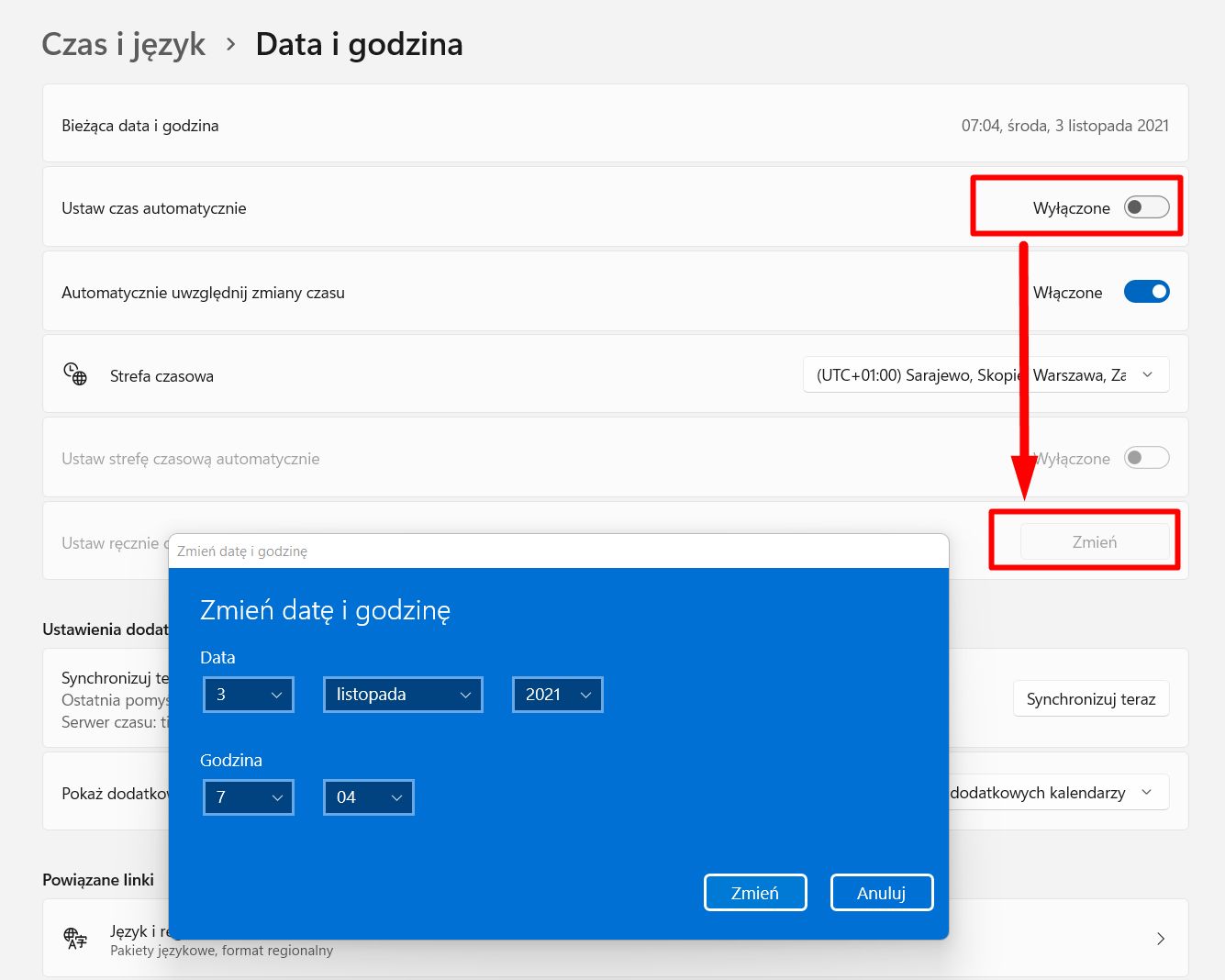
Task: Open the minutes dropdown showing 04
Action: (x=368, y=797)
